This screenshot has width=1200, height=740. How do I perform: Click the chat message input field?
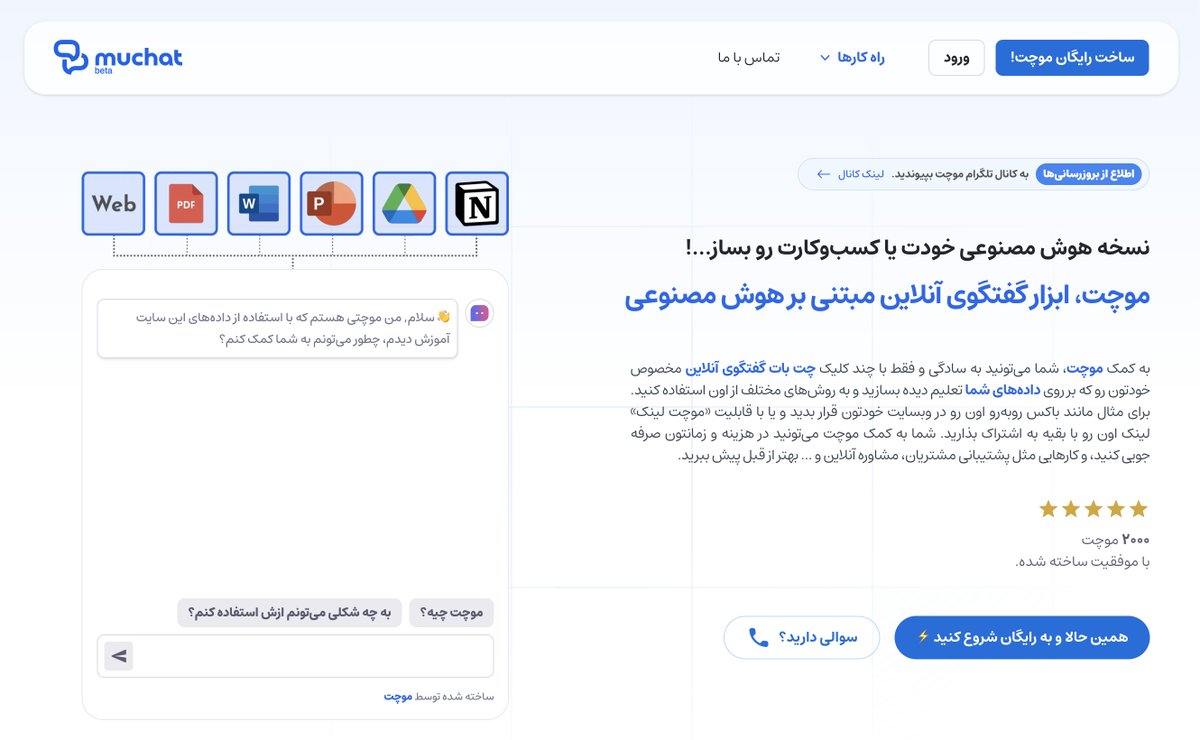[295, 656]
